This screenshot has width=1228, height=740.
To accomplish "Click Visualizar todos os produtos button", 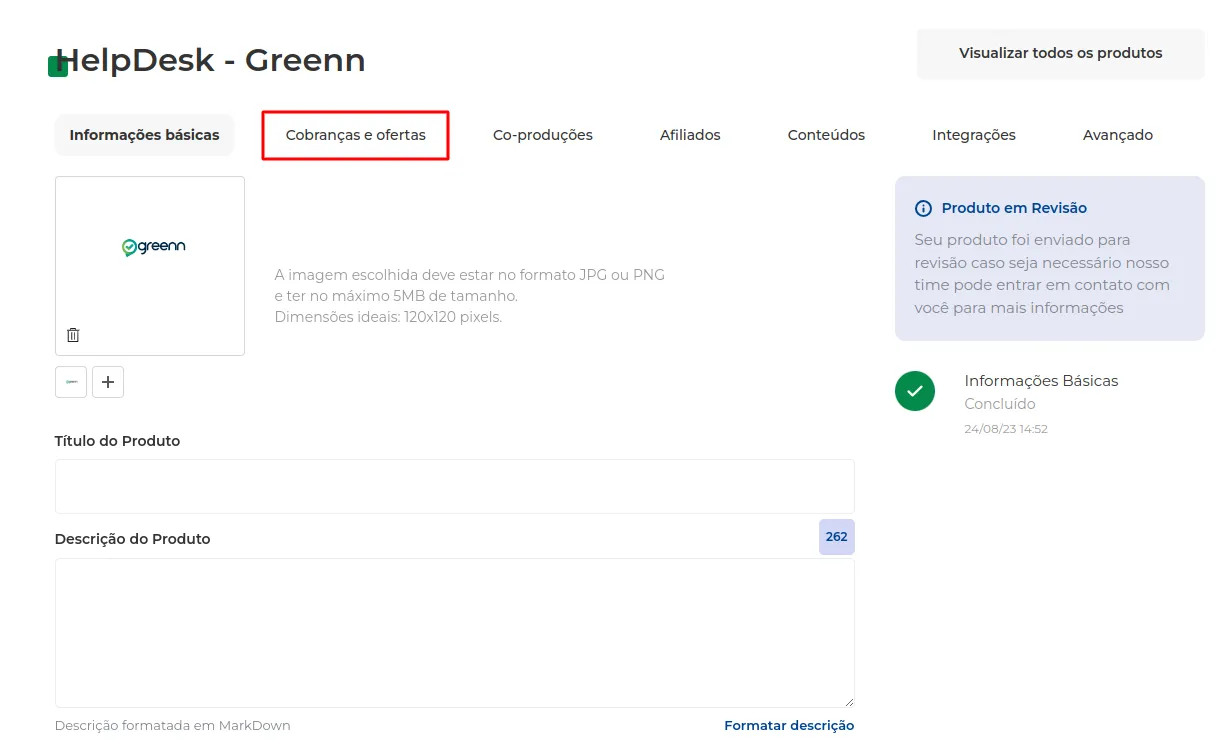I will tap(1061, 54).
